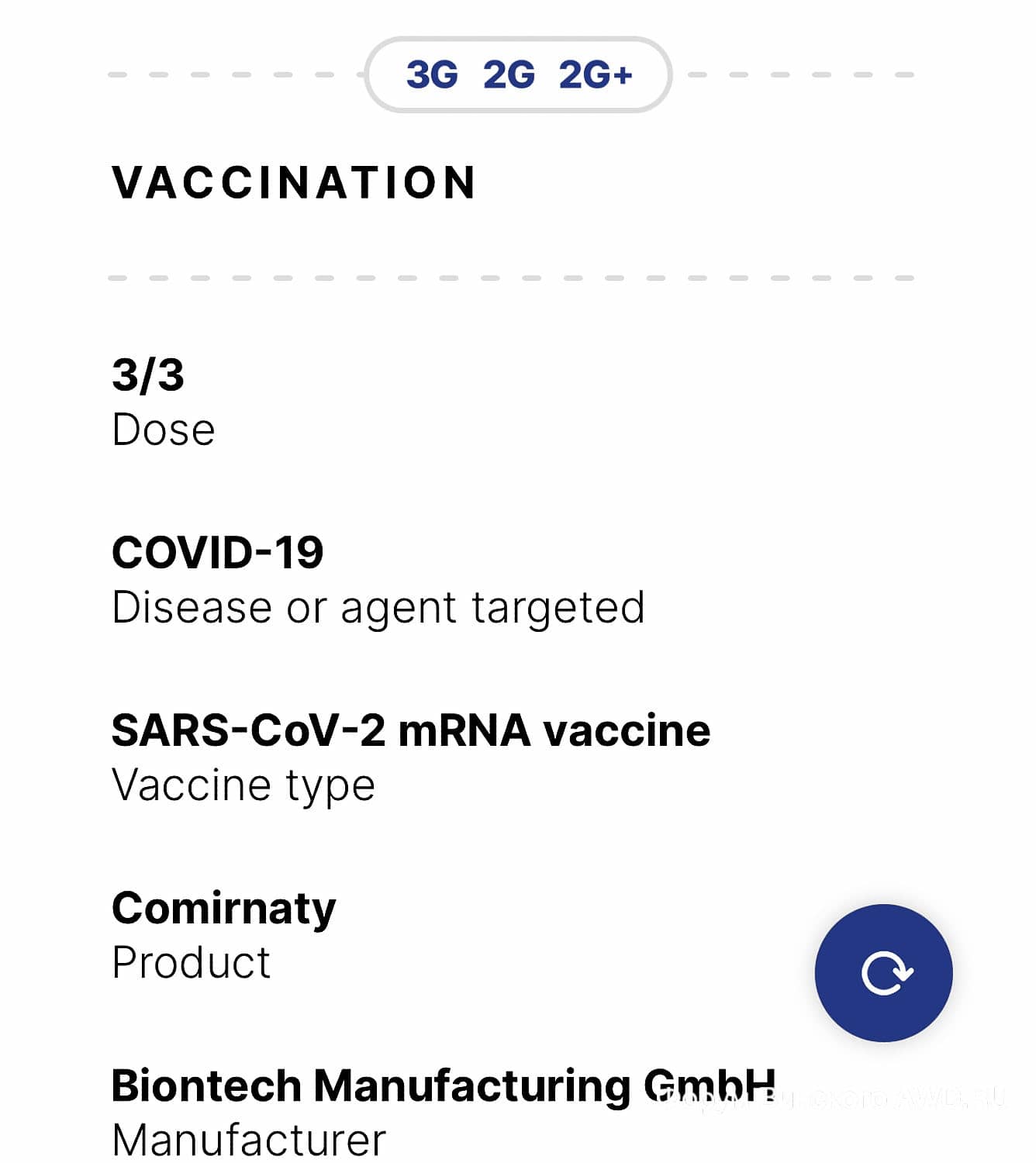Select Biontech Manufacturing GmbH text
Screen dimensions: 1036x1163
(x=444, y=1085)
